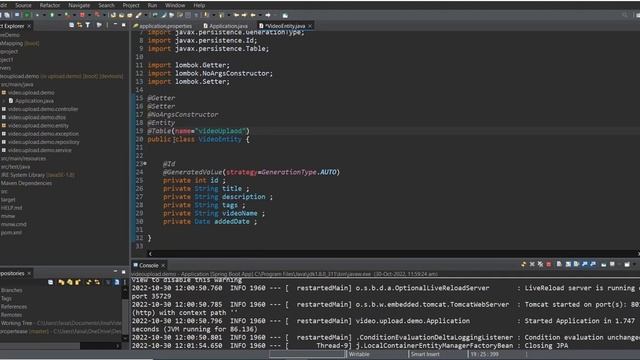
Task: Select Remotes node in Git Repositories
Action: 11,315
